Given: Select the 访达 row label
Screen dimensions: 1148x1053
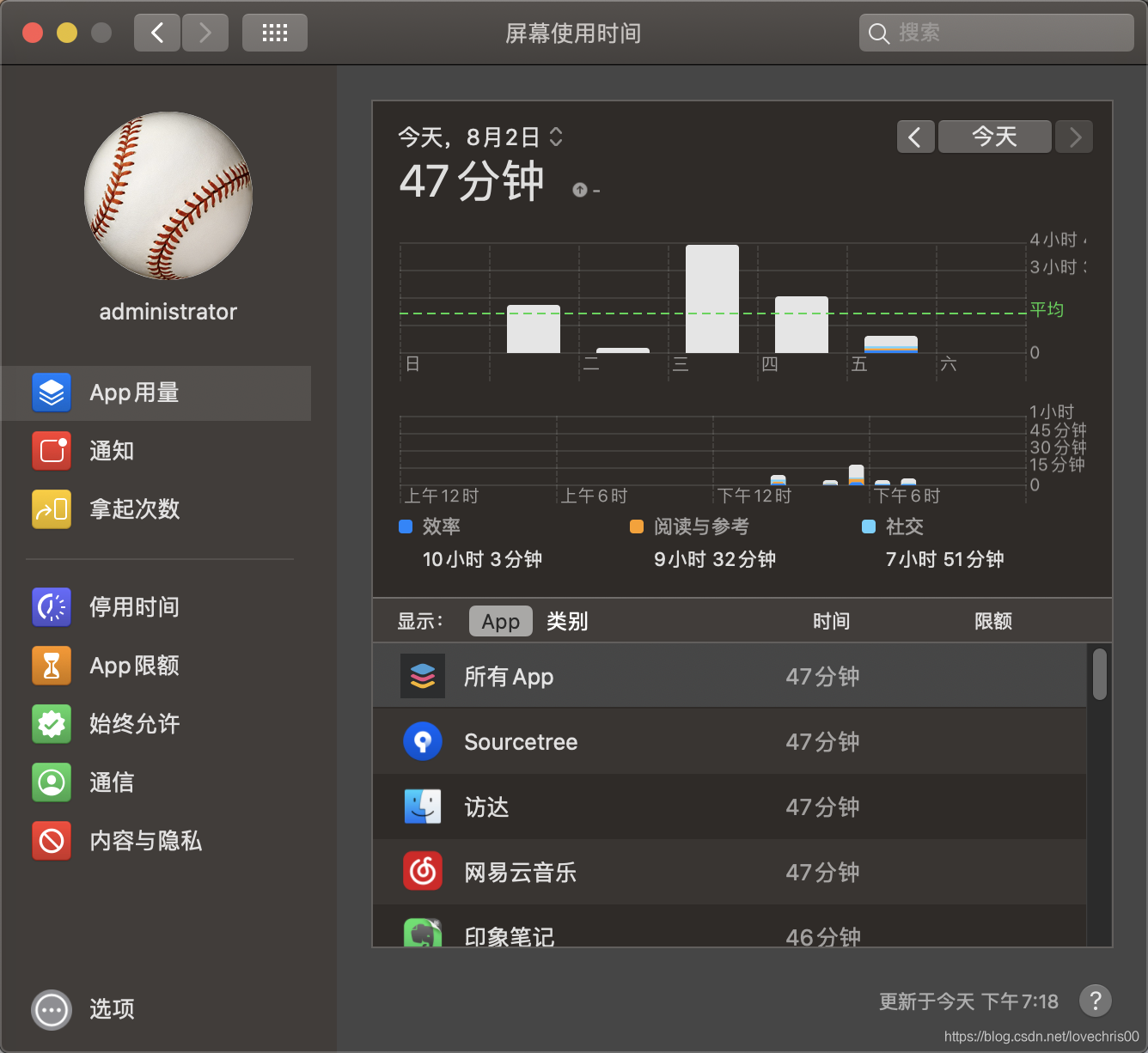Looking at the screenshot, I should 486,807.
